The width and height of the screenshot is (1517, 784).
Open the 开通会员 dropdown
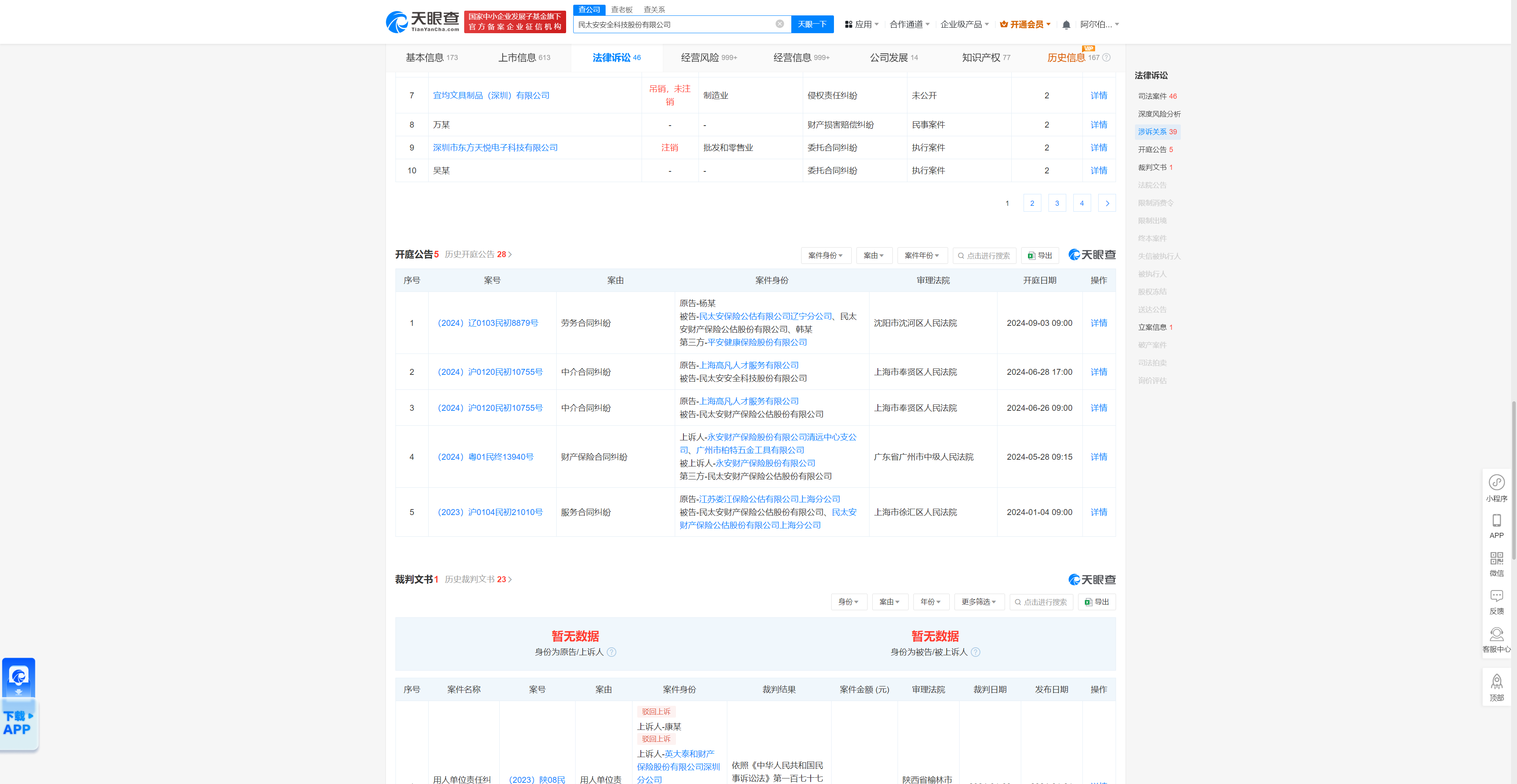pos(1025,25)
